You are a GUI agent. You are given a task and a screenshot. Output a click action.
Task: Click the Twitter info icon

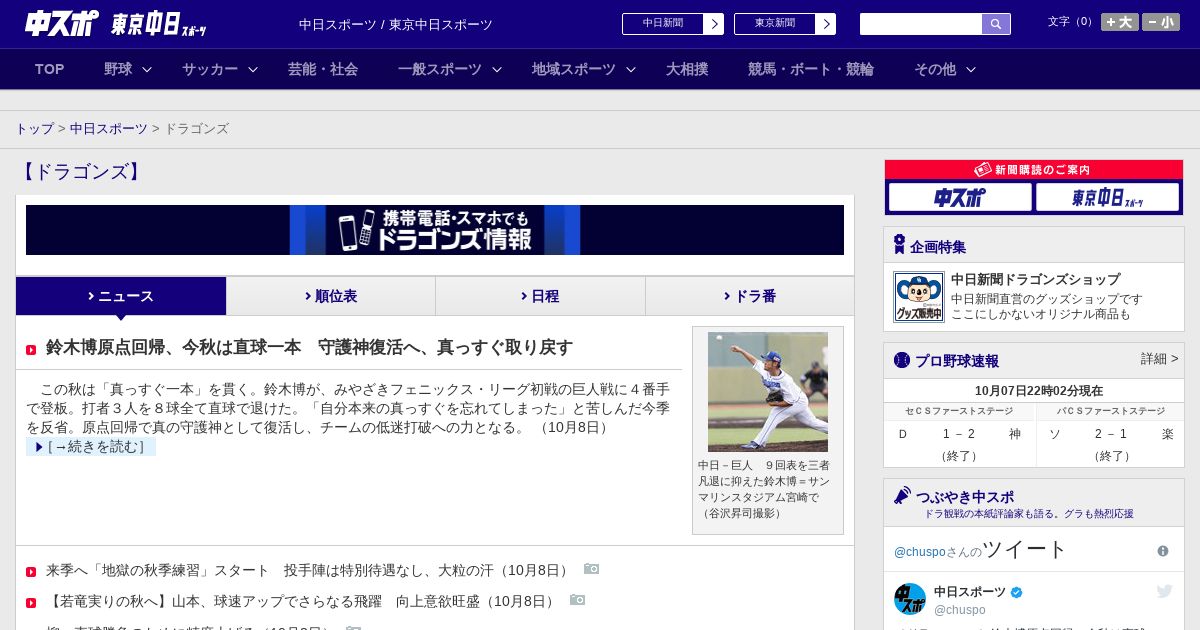(1163, 551)
